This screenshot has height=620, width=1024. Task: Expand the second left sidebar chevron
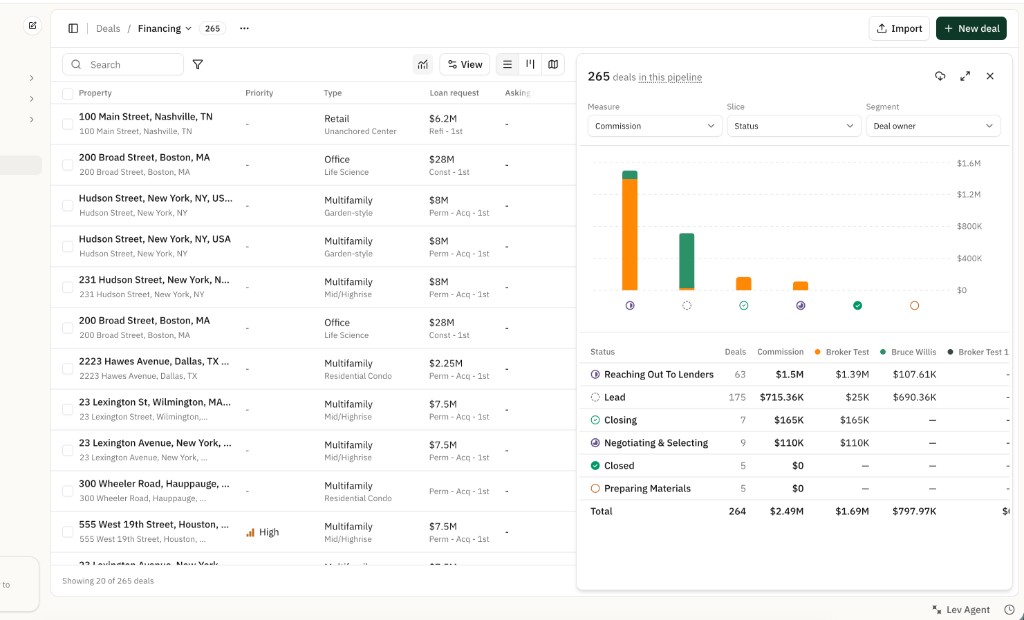point(31,99)
